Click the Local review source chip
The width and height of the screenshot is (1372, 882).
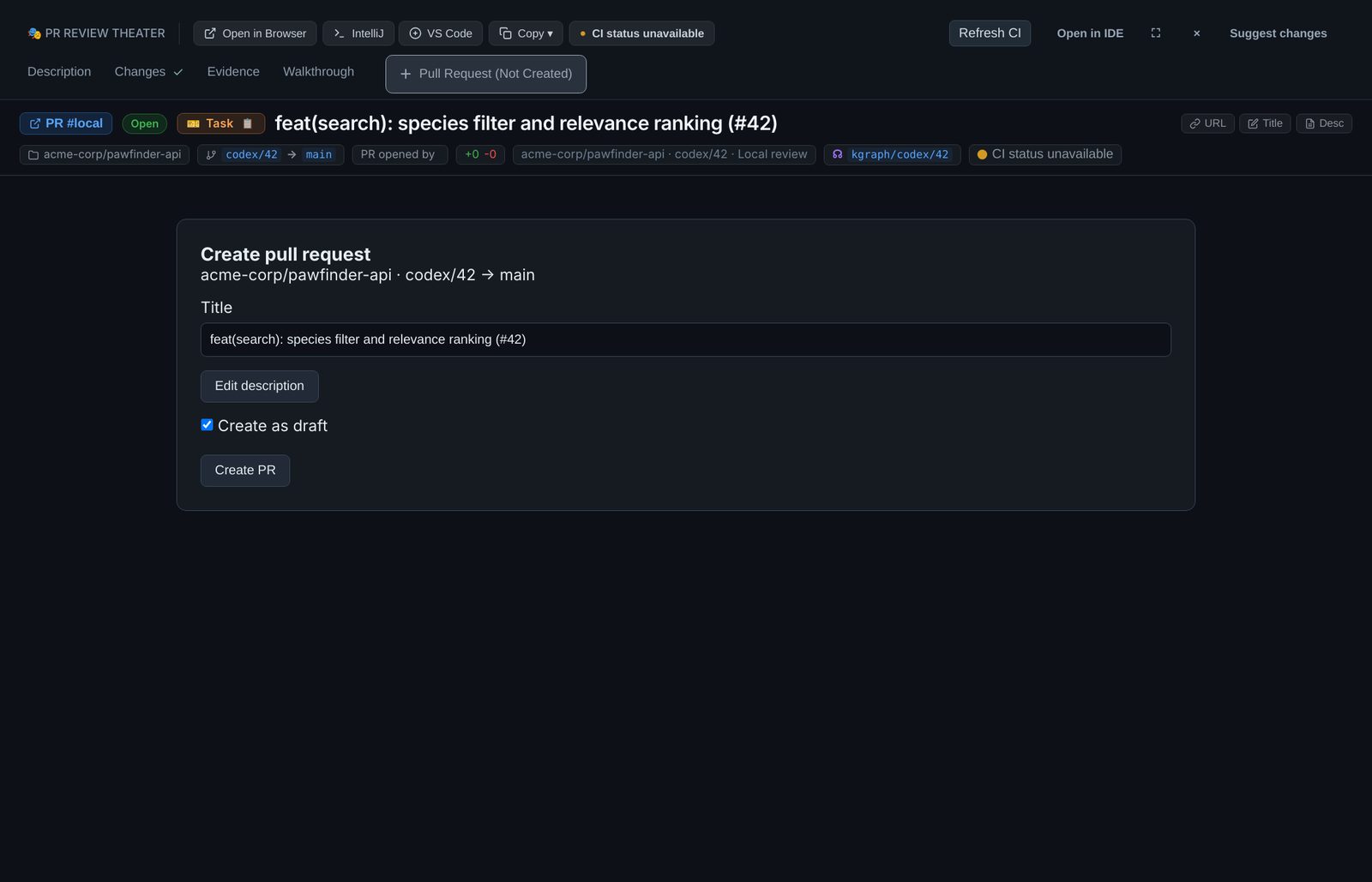[x=664, y=154]
